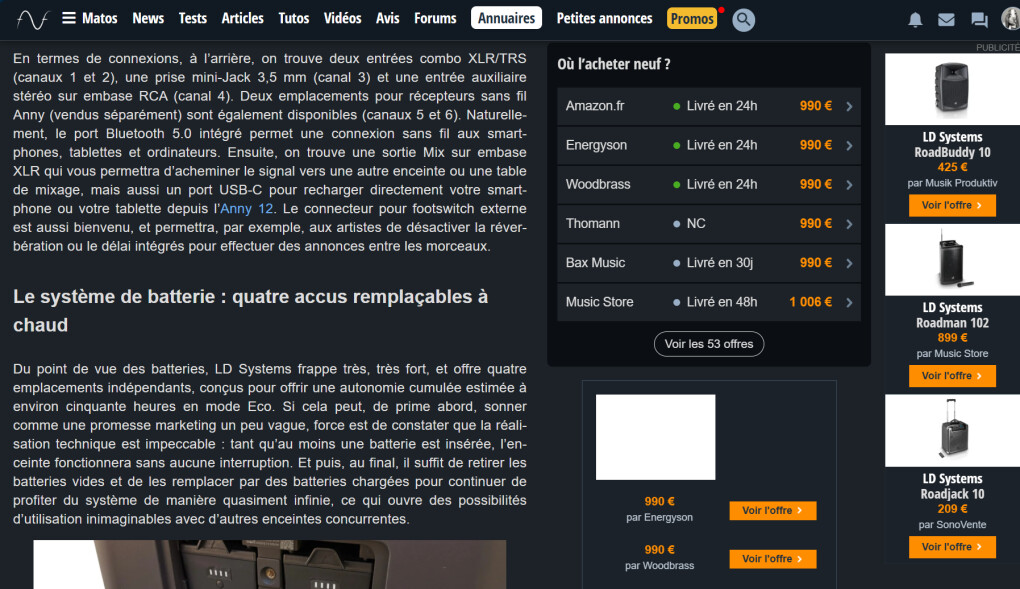Viewport: 1020px width, 589px height.
Task: Open the search magnifier icon
Action: 743,20
